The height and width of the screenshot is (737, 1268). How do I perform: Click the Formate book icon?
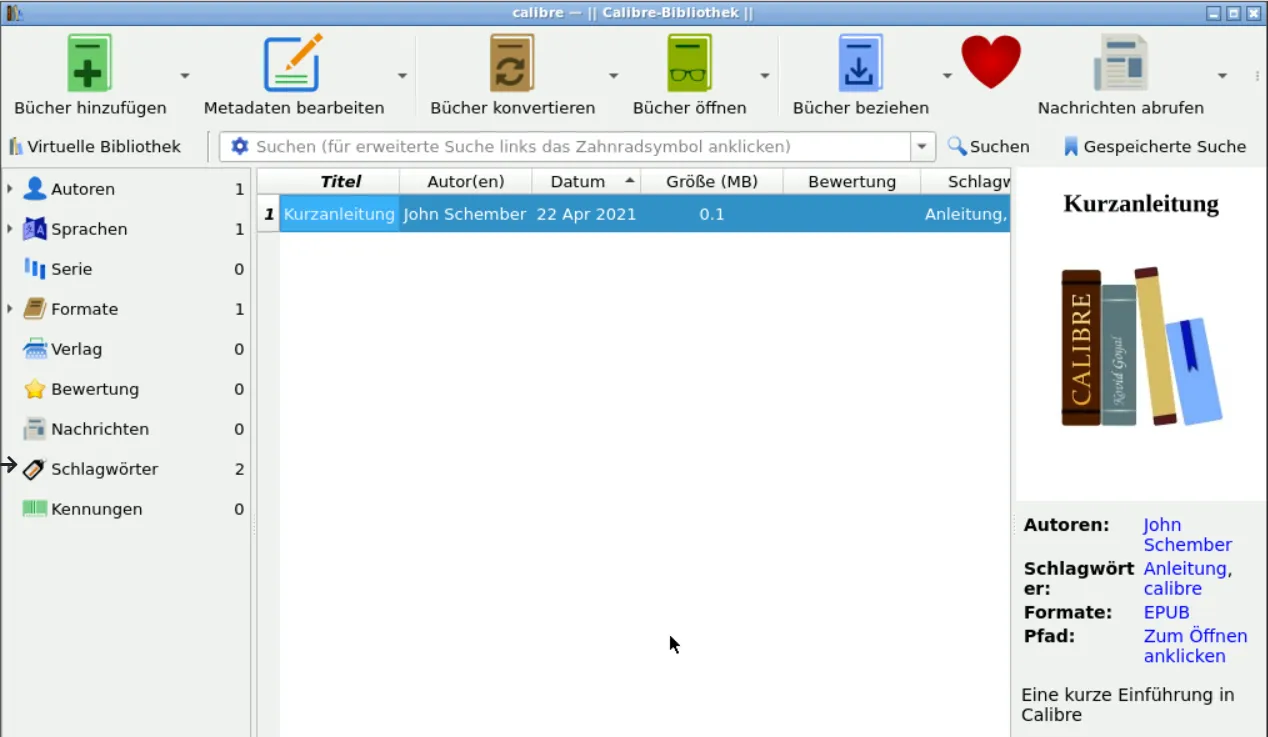point(35,309)
